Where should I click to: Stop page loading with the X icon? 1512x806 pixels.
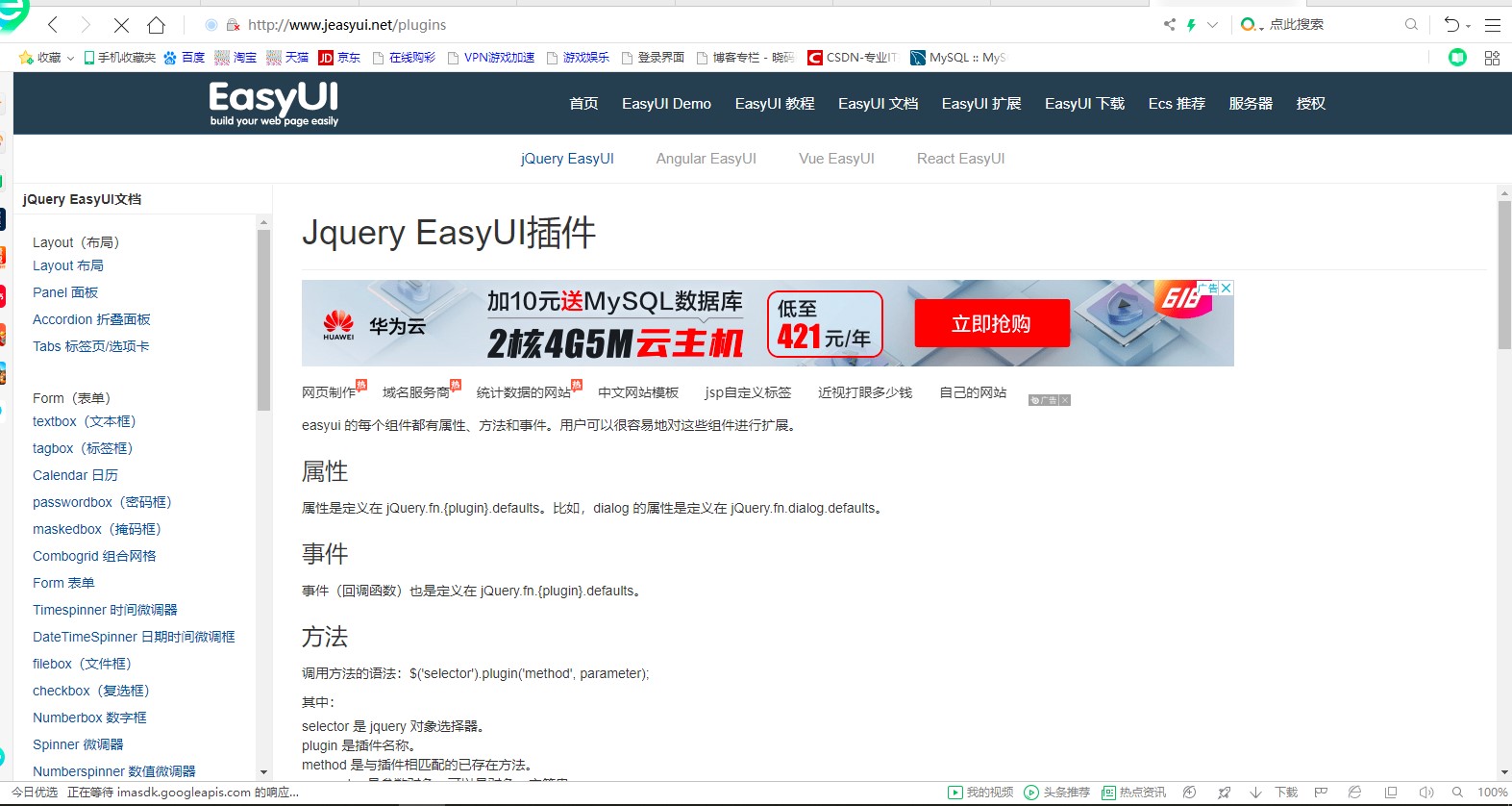(121, 25)
